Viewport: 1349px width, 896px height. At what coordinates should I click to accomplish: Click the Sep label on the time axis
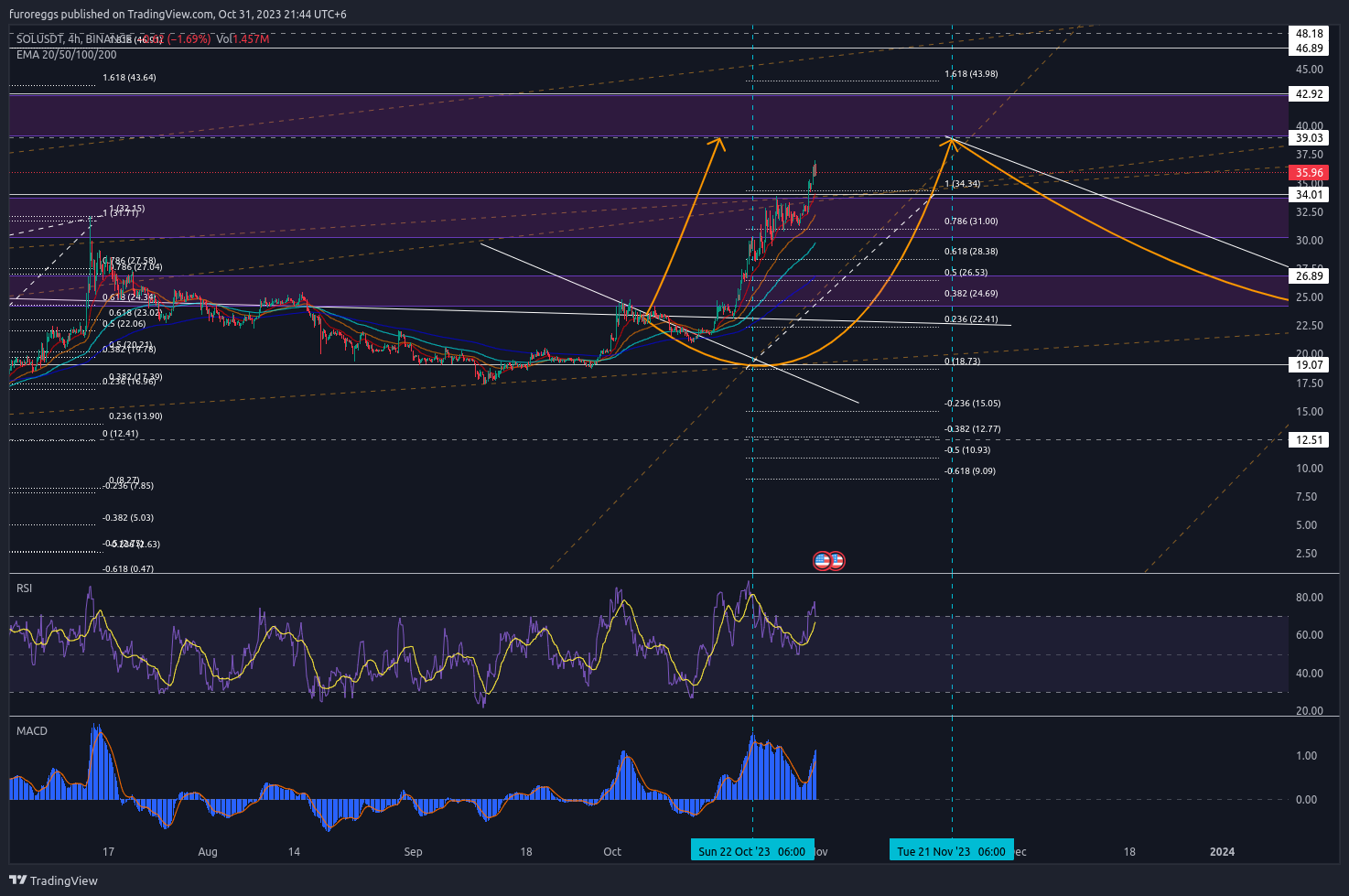click(413, 852)
